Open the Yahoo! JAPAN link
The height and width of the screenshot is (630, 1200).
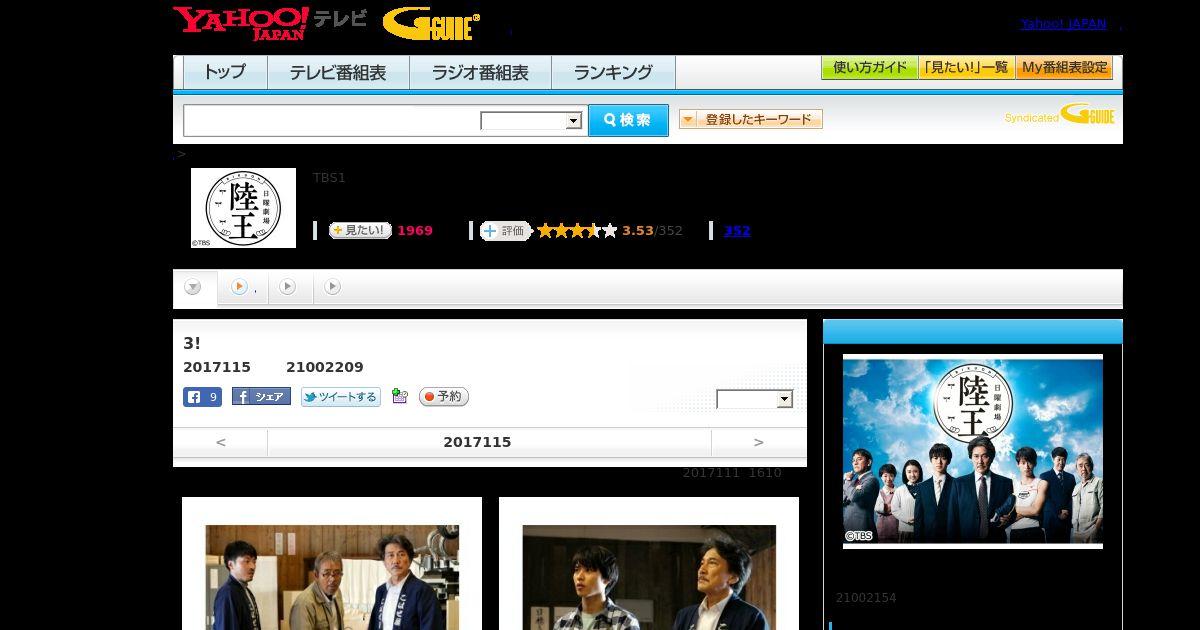(1063, 24)
